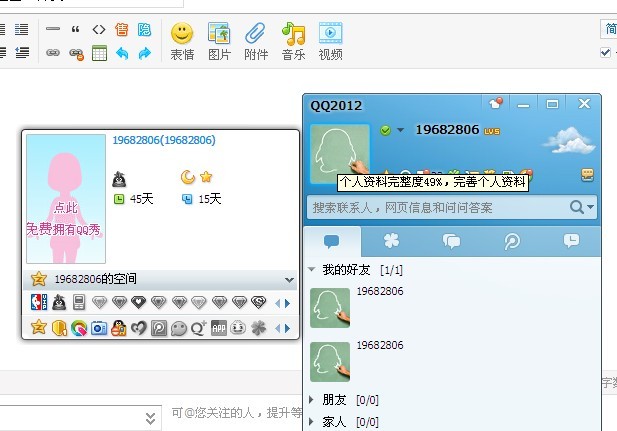
Task: Insert a video via 视频
Action: point(331,42)
